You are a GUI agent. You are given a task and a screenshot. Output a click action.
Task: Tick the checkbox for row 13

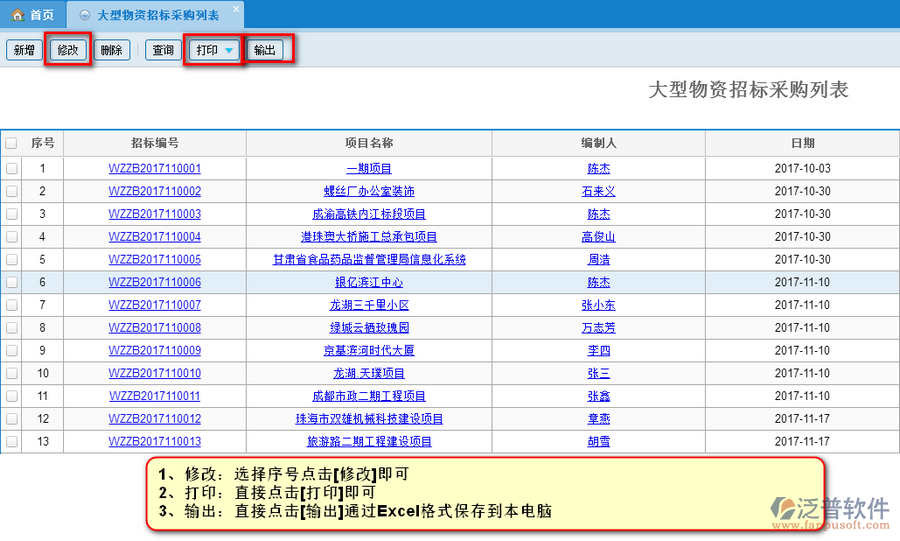point(11,442)
